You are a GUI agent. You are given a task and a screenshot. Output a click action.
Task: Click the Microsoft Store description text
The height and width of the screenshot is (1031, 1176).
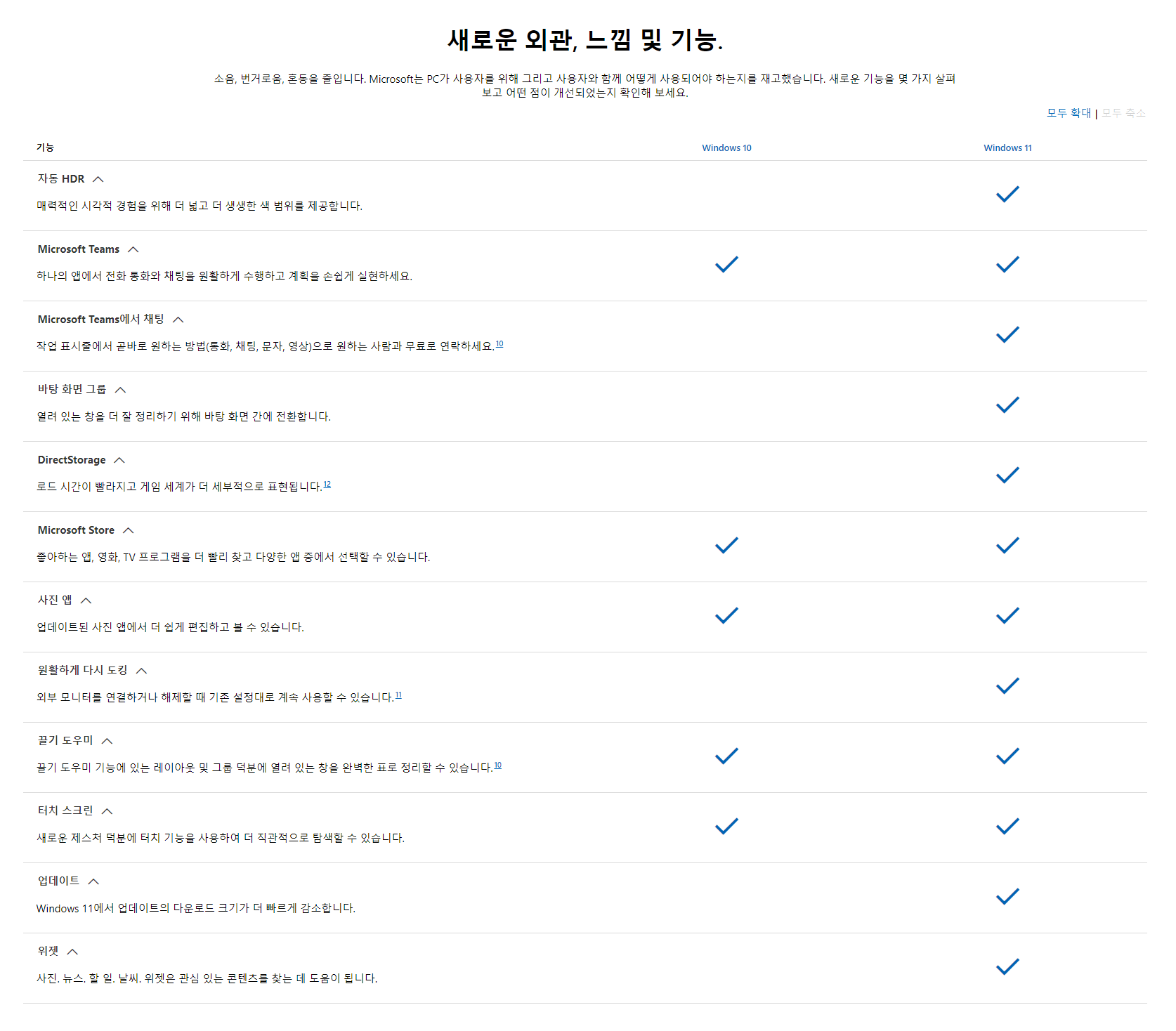pyautogui.click(x=233, y=557)
